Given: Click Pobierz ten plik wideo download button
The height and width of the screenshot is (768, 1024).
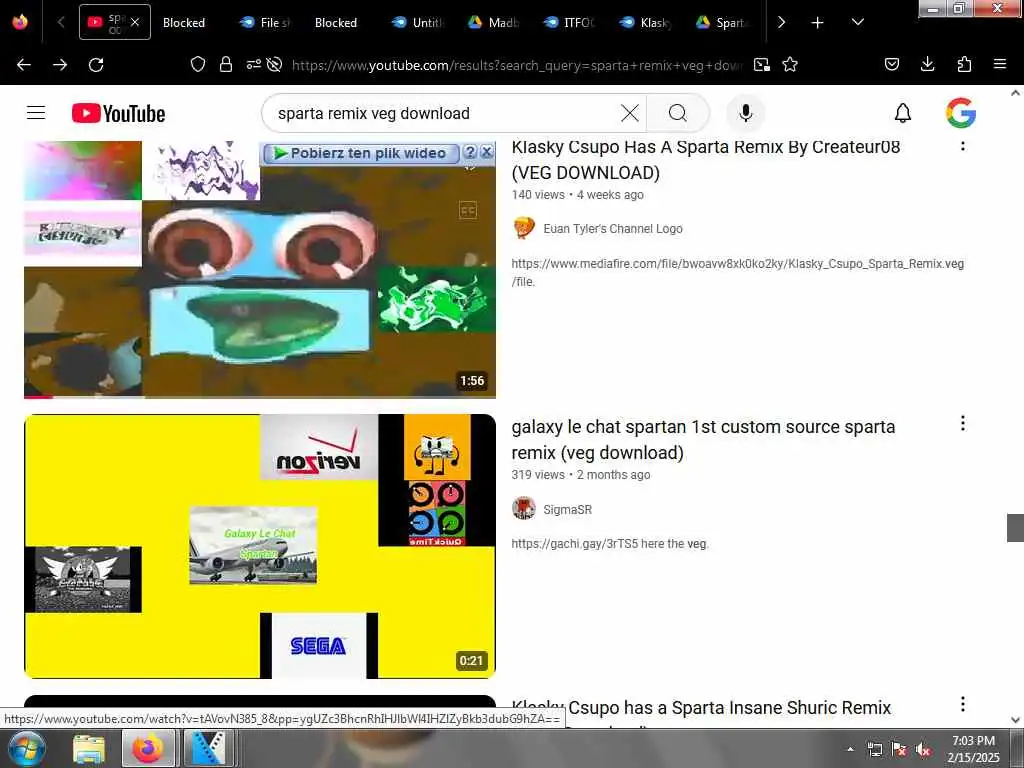Looking at the screenshot, I should (x=360, y=153).
